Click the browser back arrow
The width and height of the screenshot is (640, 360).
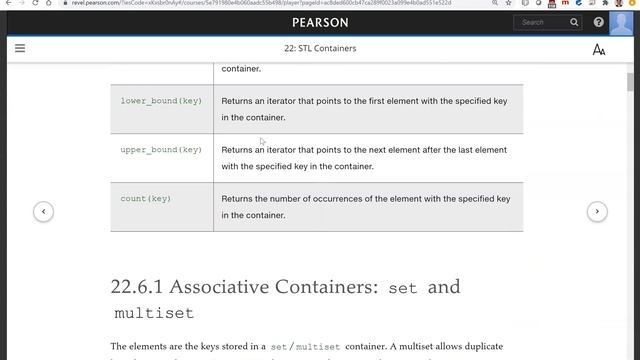coord(9,3)
